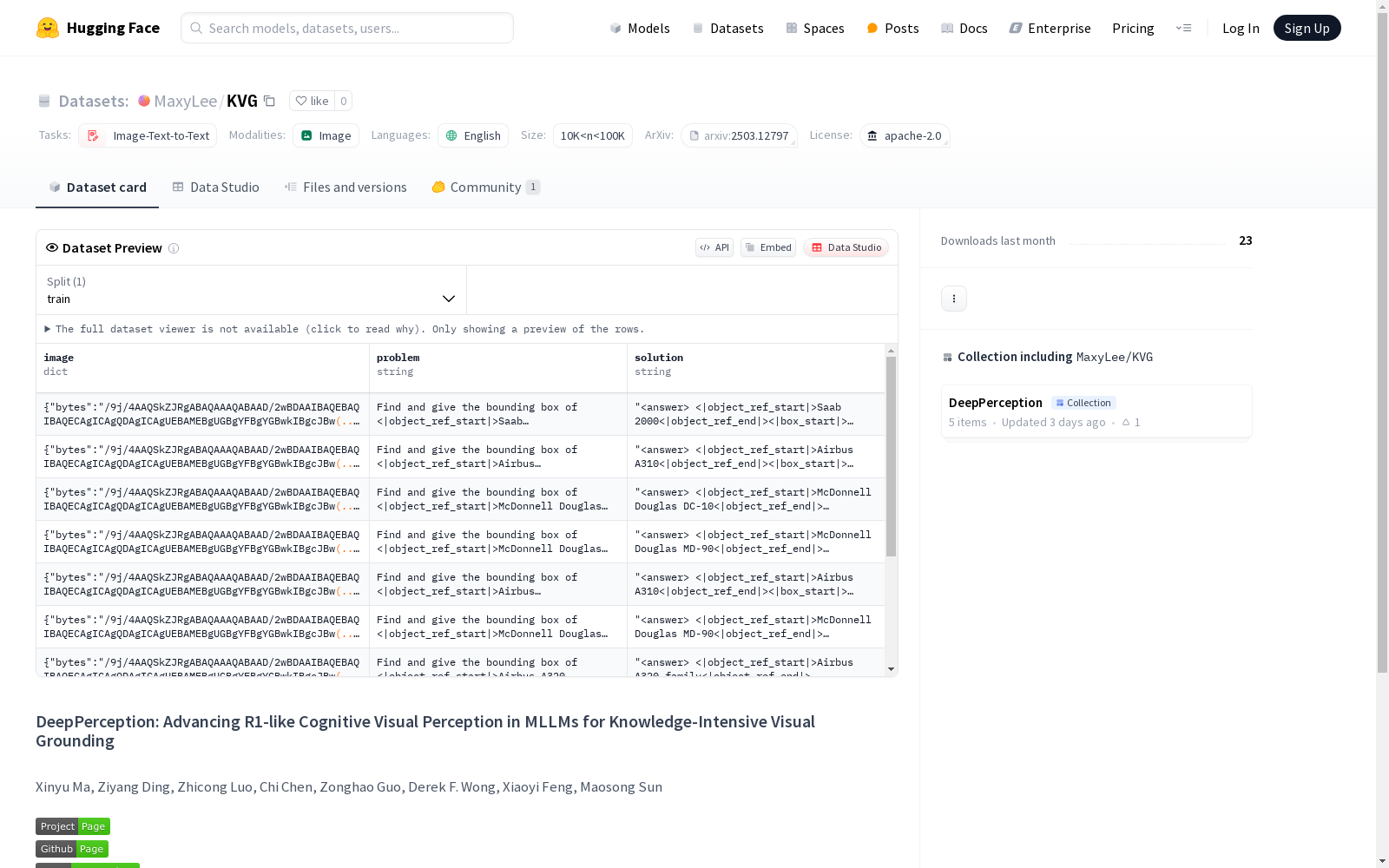Screen dimensions: 1389x868
Task: Go to Datasets in top navigation
Action: tap(727, 28)
